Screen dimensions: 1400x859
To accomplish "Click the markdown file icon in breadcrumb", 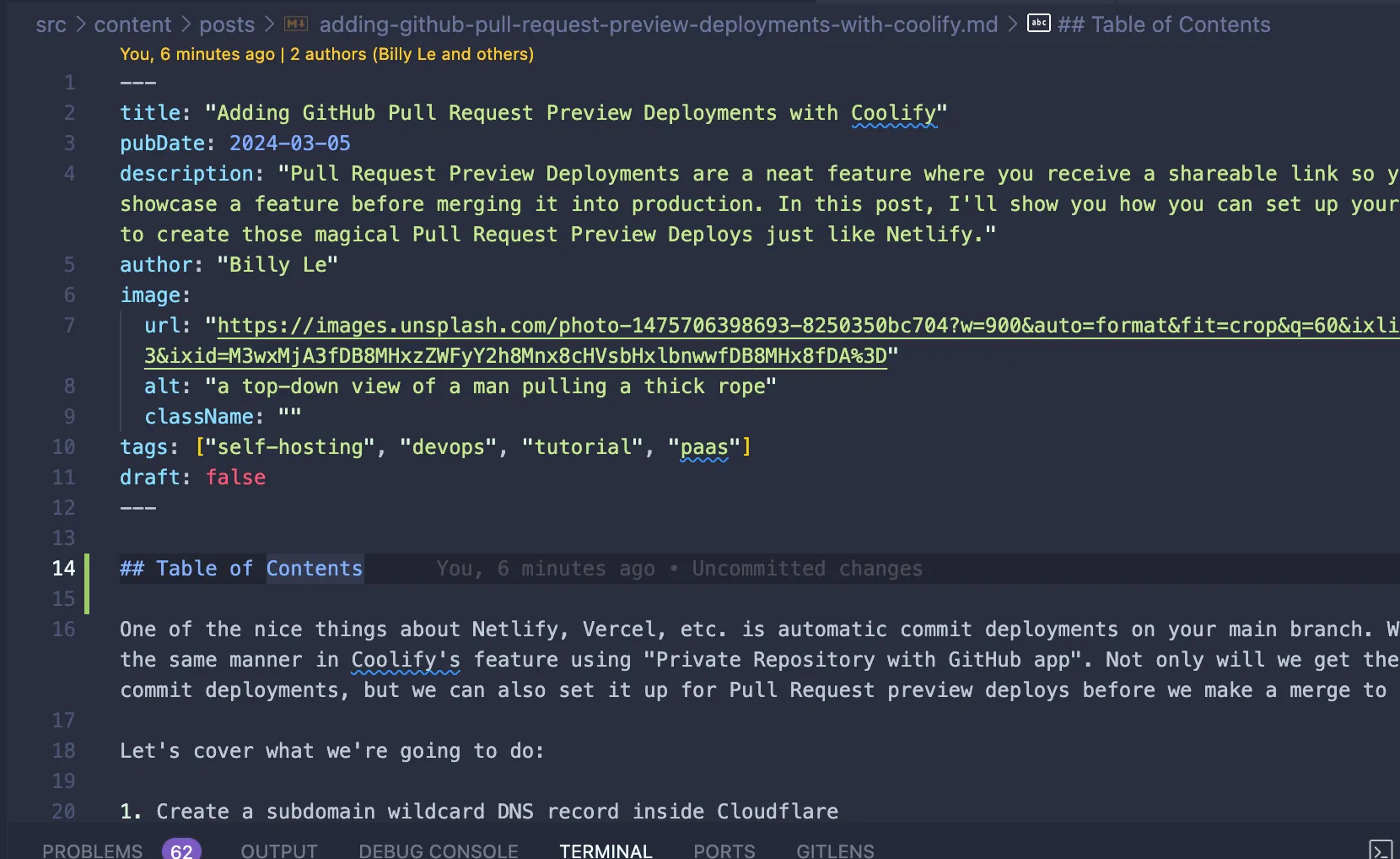I will point(296,24).
